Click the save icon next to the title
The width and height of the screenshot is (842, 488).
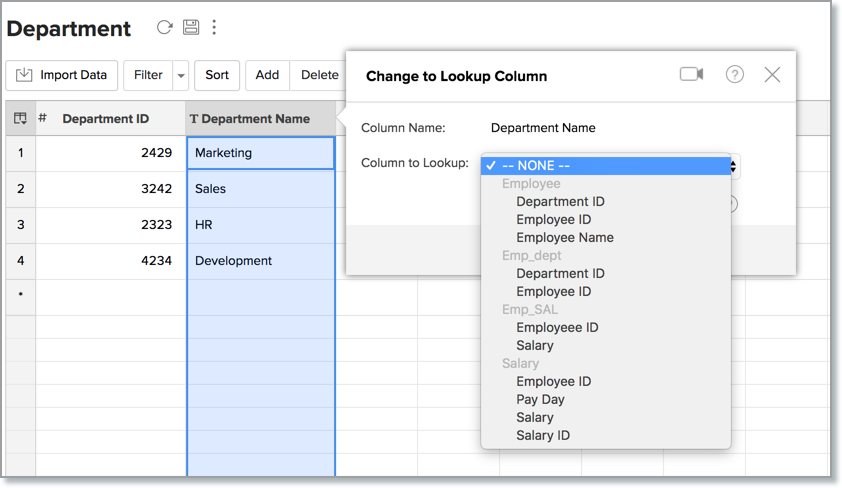point(190,28)
